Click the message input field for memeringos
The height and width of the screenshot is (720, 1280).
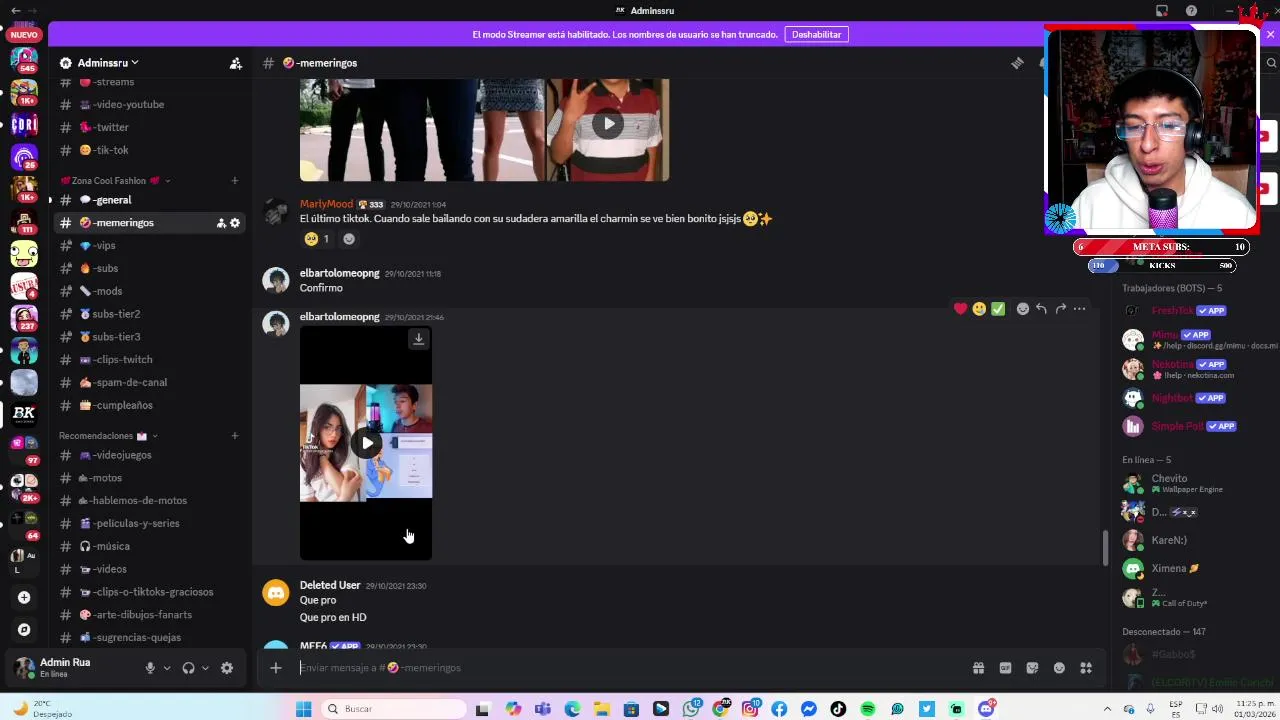click(630, 668)
